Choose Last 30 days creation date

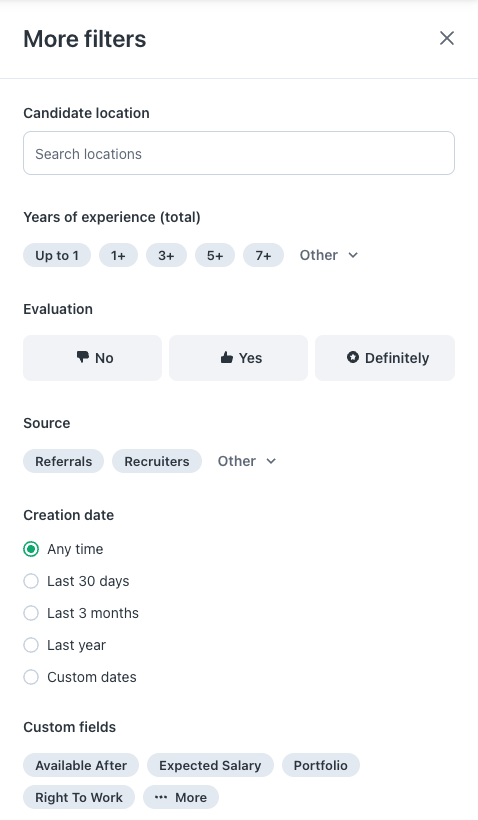click(31, 581)
